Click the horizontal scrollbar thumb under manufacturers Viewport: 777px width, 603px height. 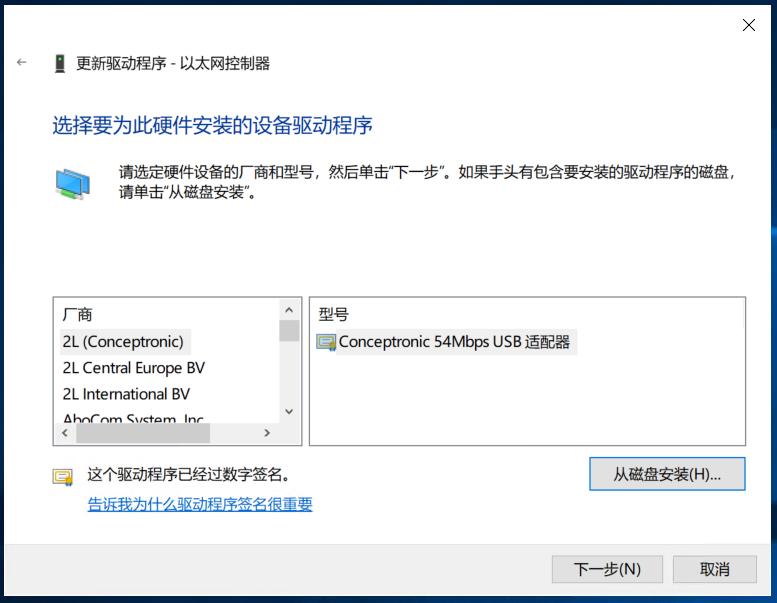pos(143,433)
